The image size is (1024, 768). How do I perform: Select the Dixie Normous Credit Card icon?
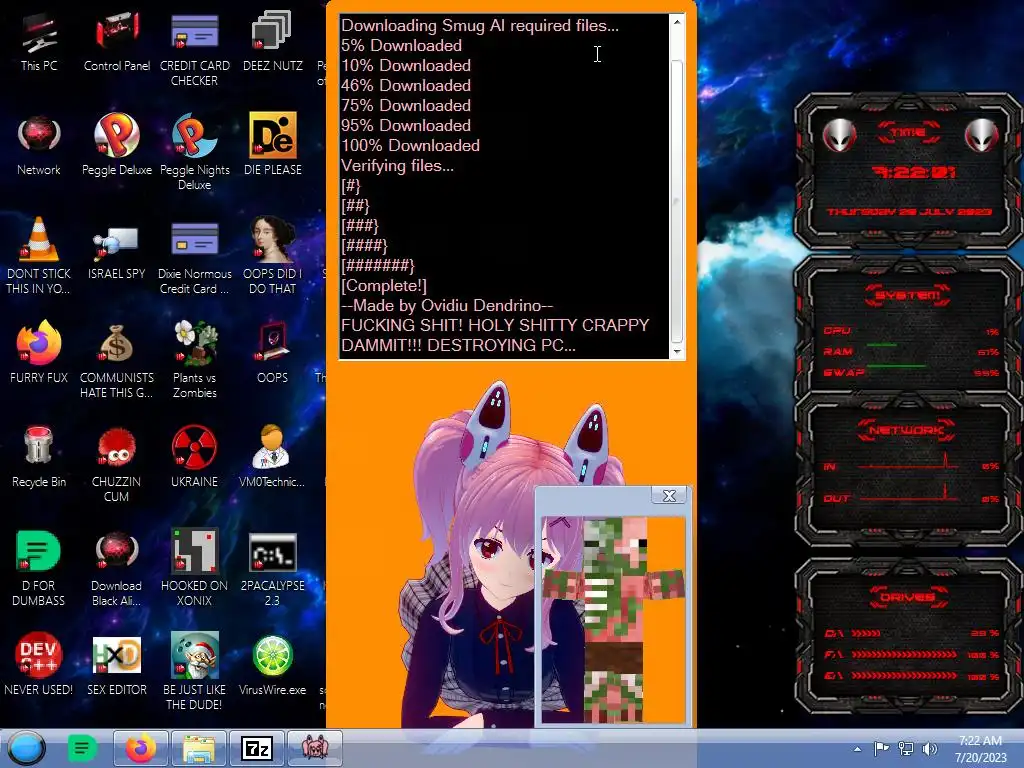195,257
